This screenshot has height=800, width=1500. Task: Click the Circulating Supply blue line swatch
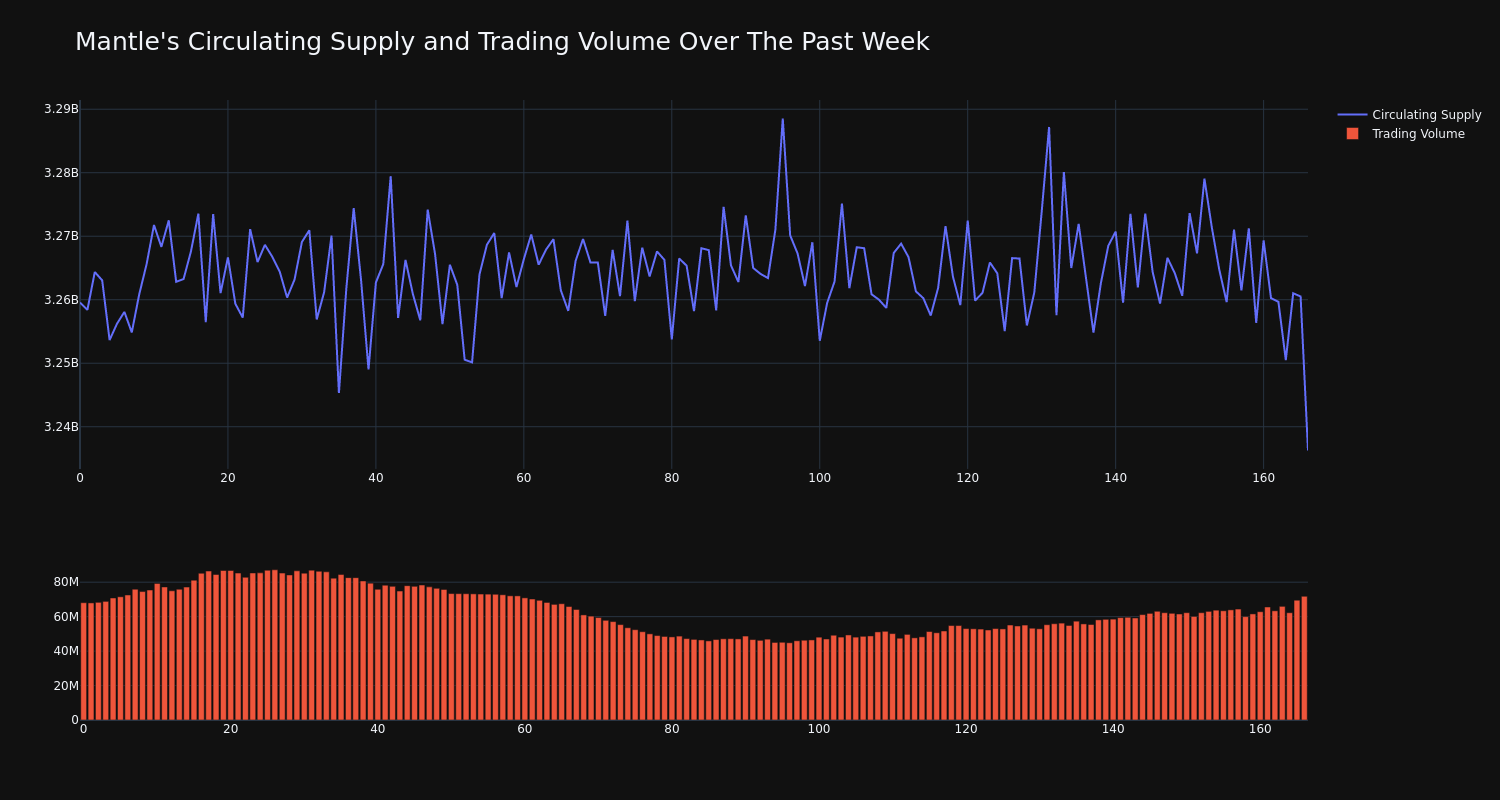pyautogui.click(x=1352, y=115)
